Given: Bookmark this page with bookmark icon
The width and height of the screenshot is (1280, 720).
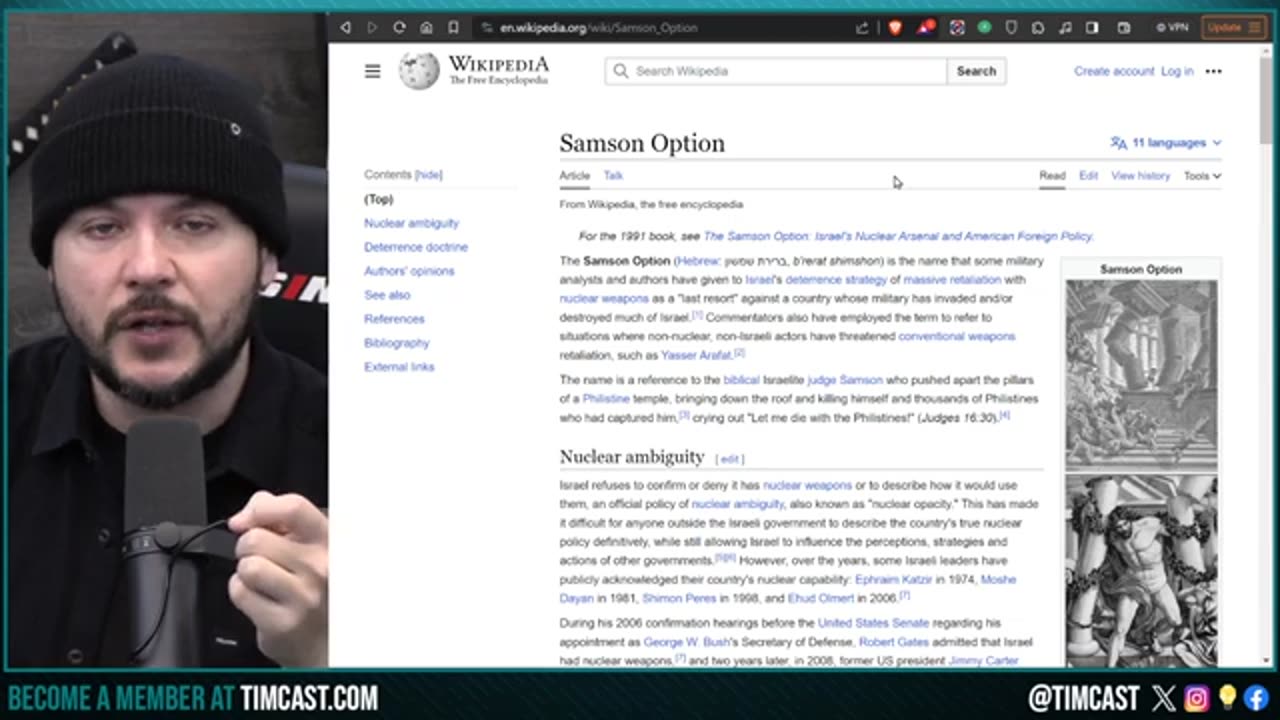Looking at the screenshot, I should tap(453, 28).
